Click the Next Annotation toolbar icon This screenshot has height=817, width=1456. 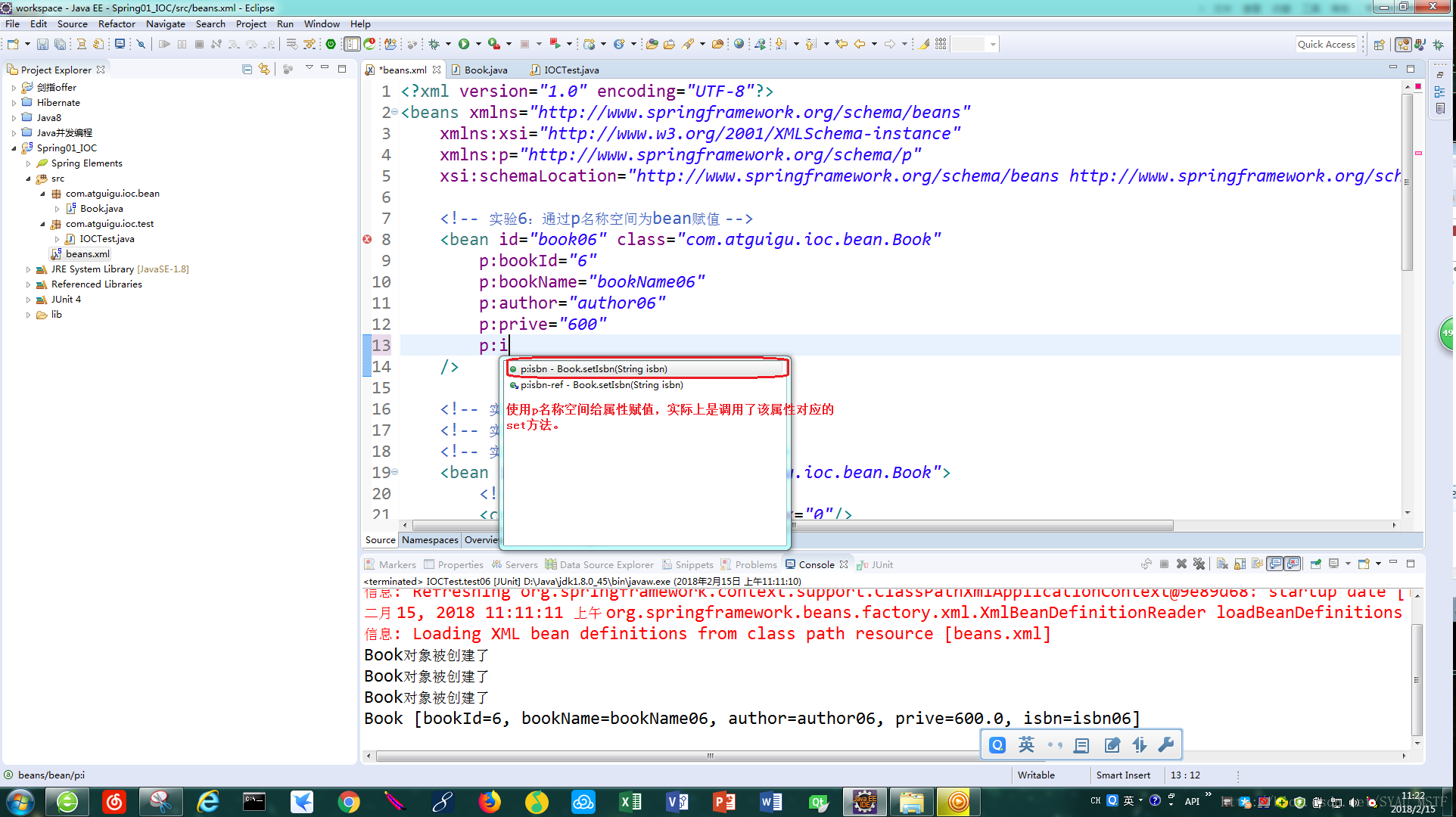(x=781, y=45)
